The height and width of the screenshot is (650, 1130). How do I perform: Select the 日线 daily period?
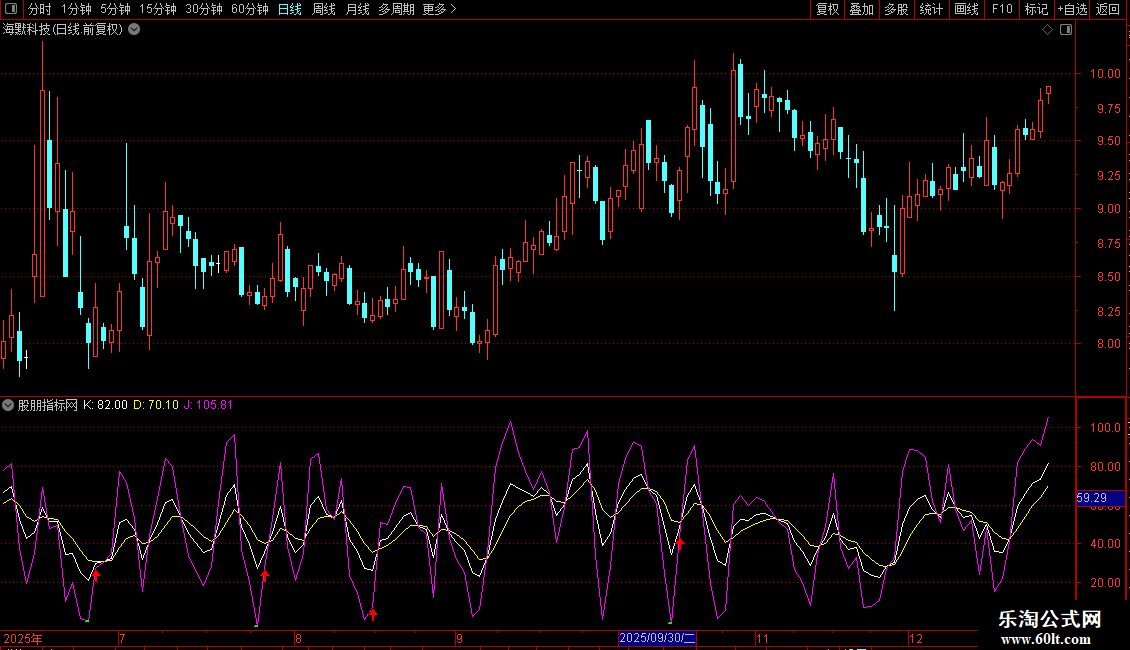pyautogui.click(x=290, y=9)
